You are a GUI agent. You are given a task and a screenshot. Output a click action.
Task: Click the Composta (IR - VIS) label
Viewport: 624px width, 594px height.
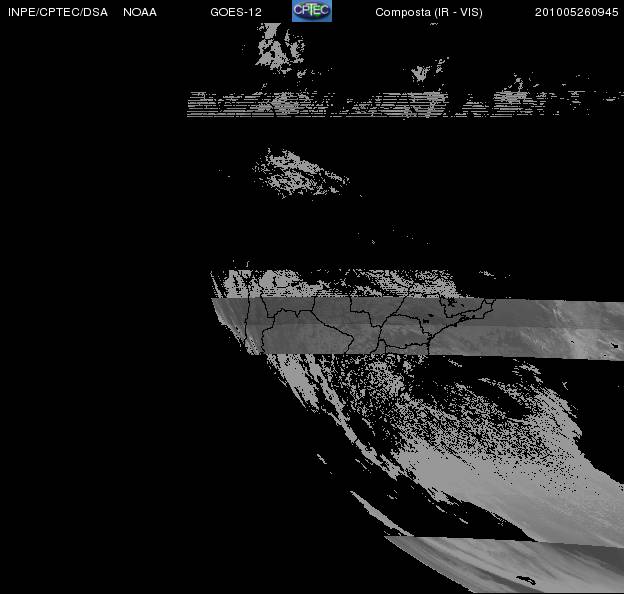(429, 13)
